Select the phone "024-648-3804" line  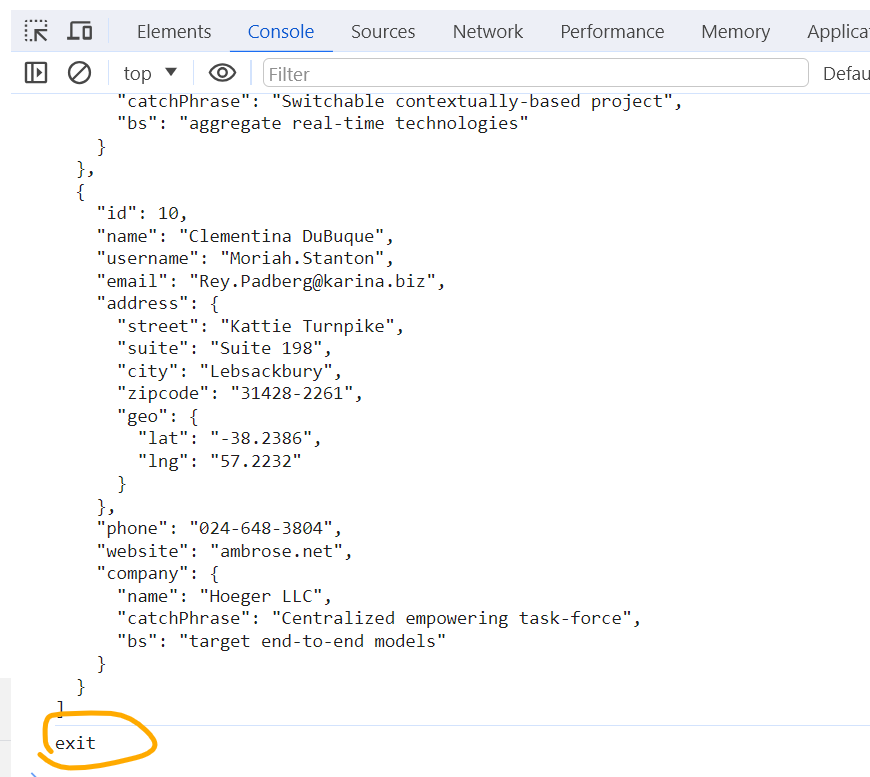tap(219, 528)
